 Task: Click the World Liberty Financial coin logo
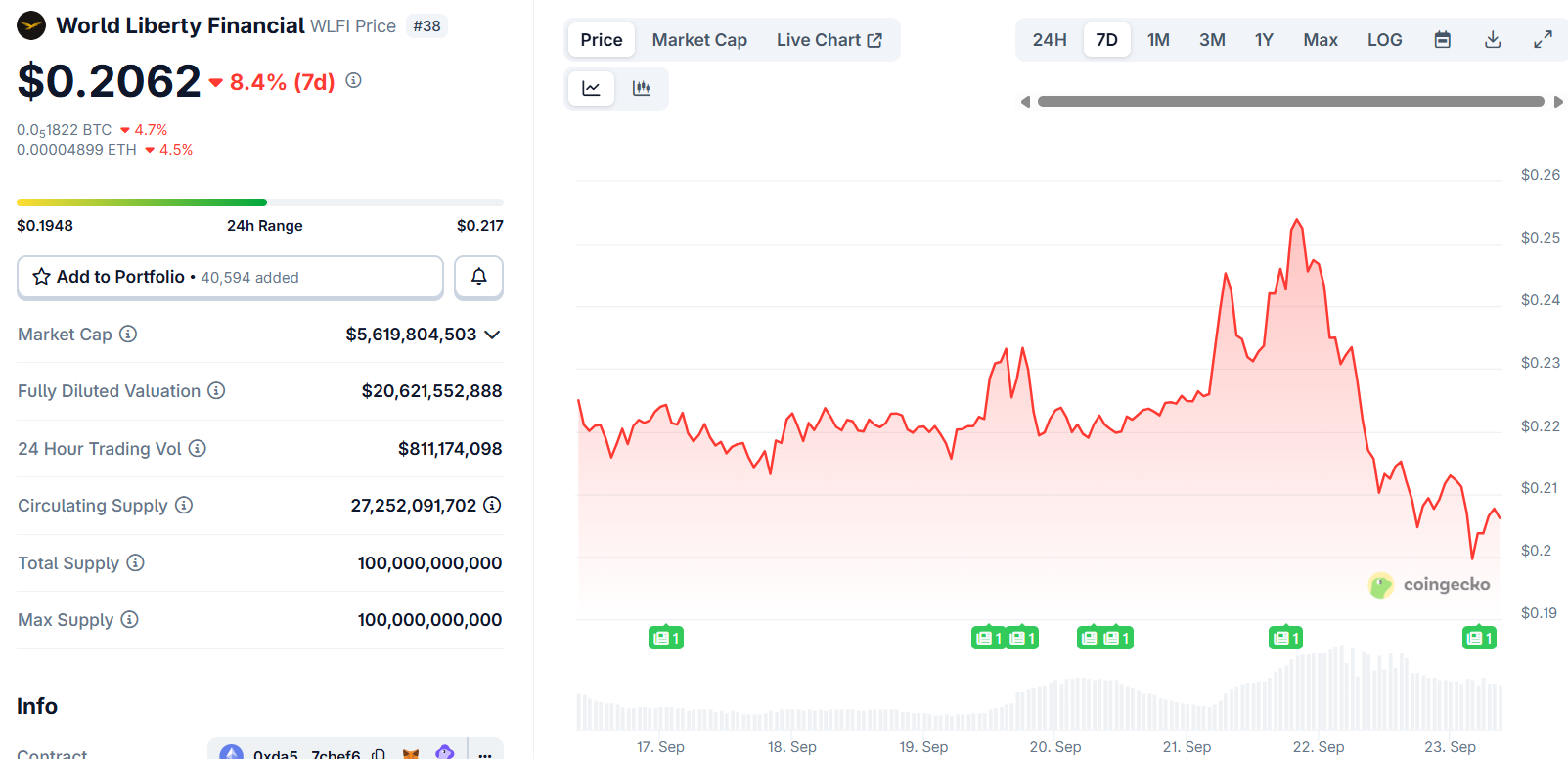pyautogui.click(x=31, y=25)
